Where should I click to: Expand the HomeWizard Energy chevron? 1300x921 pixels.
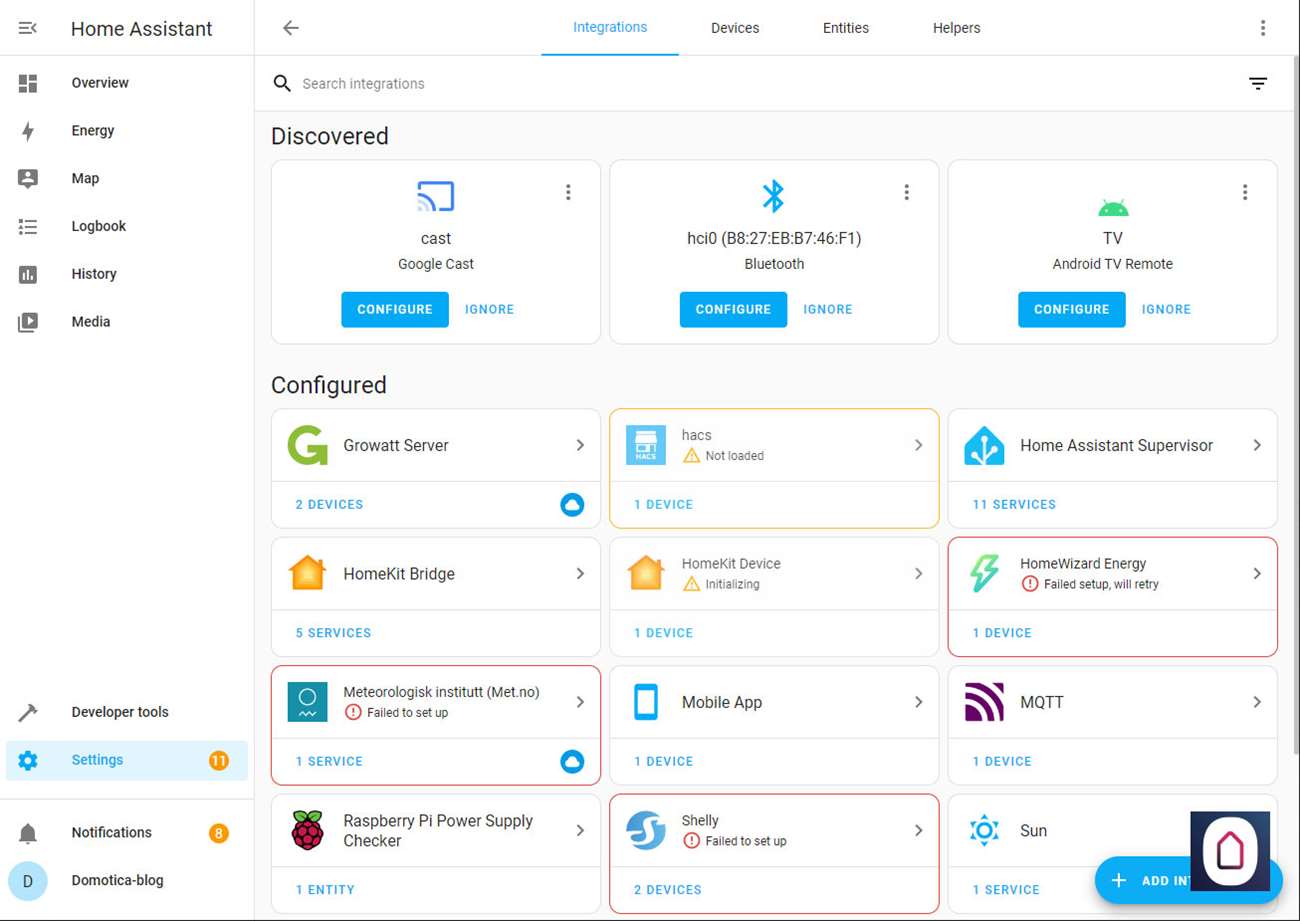click(1257, 574)
